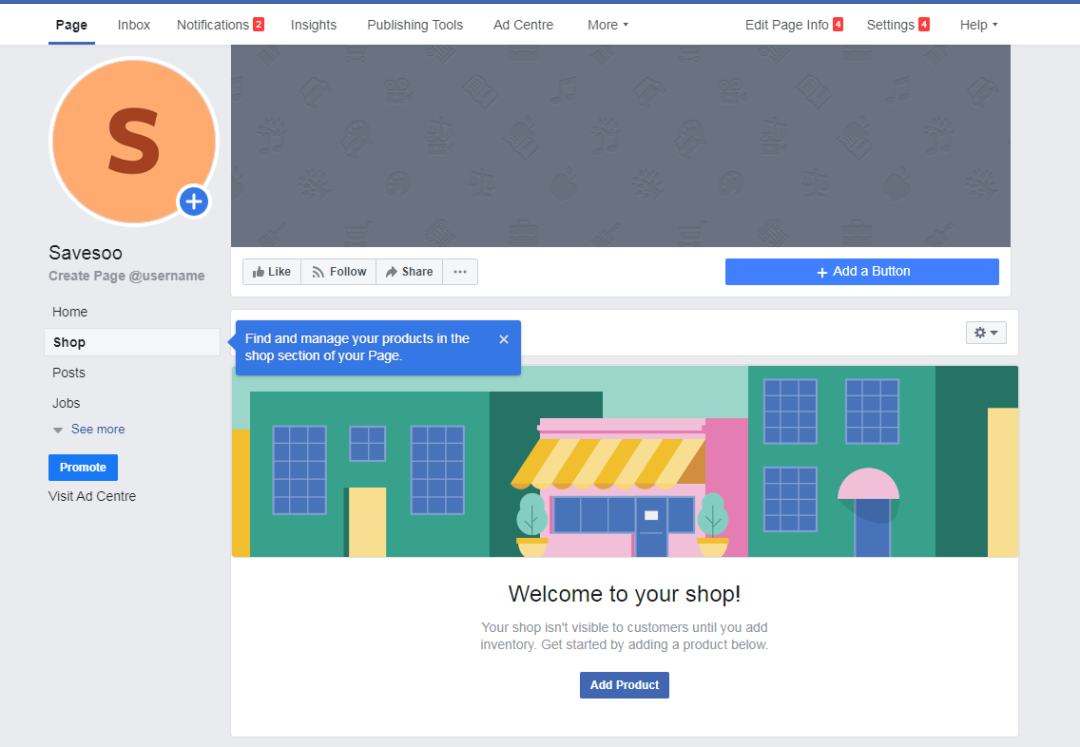Expand the More menu in top navigation

click(608, 25)
